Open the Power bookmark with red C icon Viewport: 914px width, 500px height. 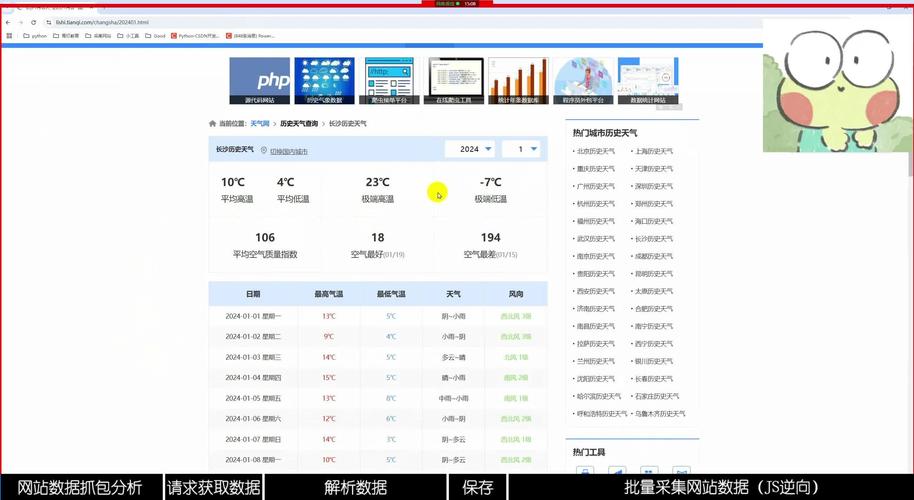point(250,36)
